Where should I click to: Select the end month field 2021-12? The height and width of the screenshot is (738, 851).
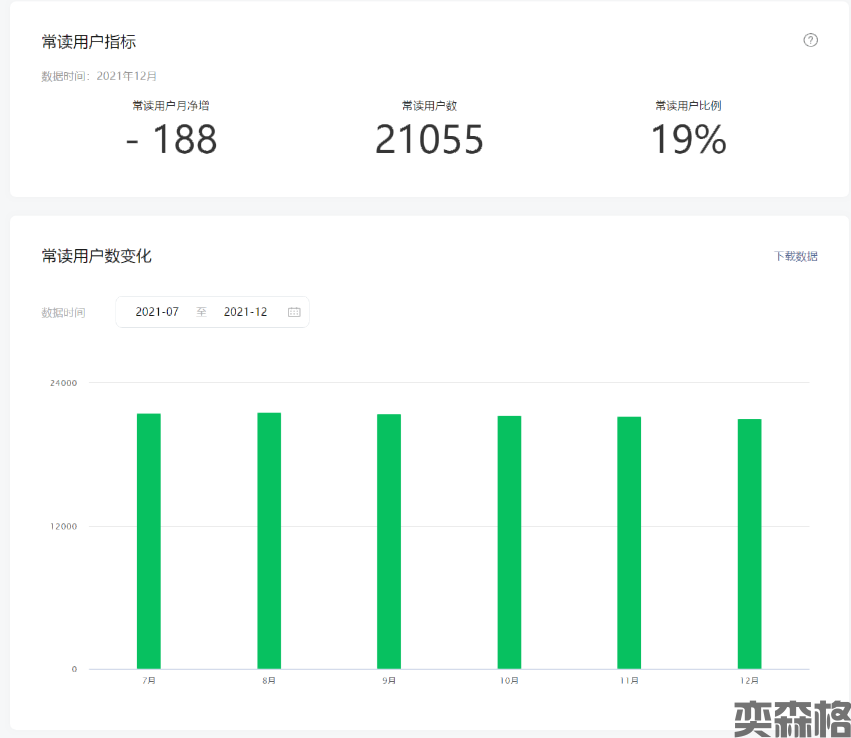(x=245, y=312)
